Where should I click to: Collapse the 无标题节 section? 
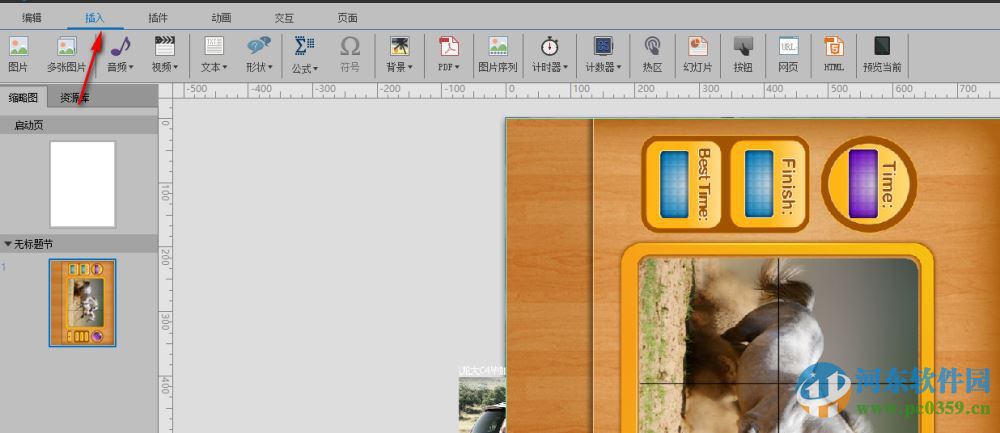pos(8,243)
